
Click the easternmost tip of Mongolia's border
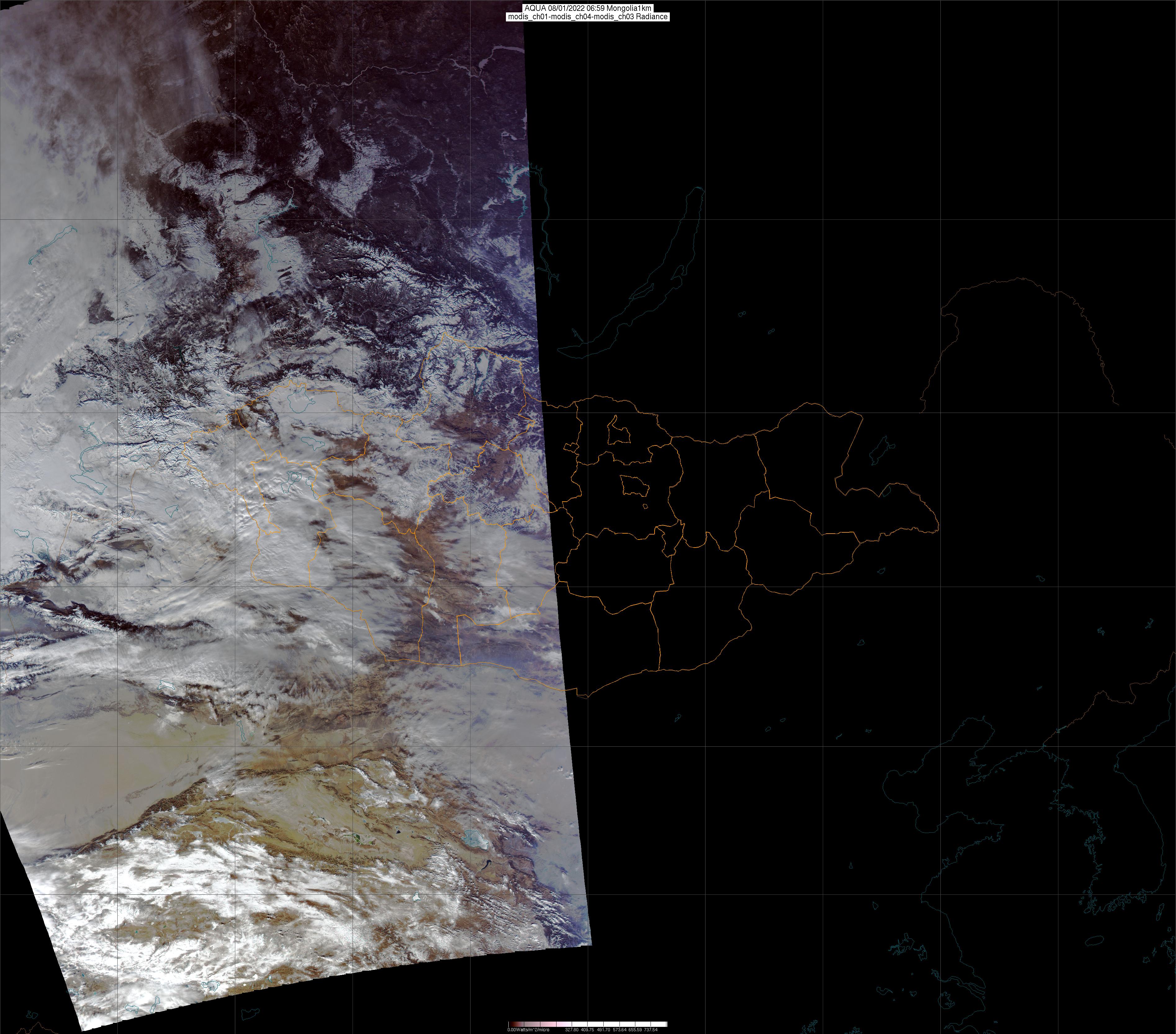pyautogui.click(x=938, y=525)
